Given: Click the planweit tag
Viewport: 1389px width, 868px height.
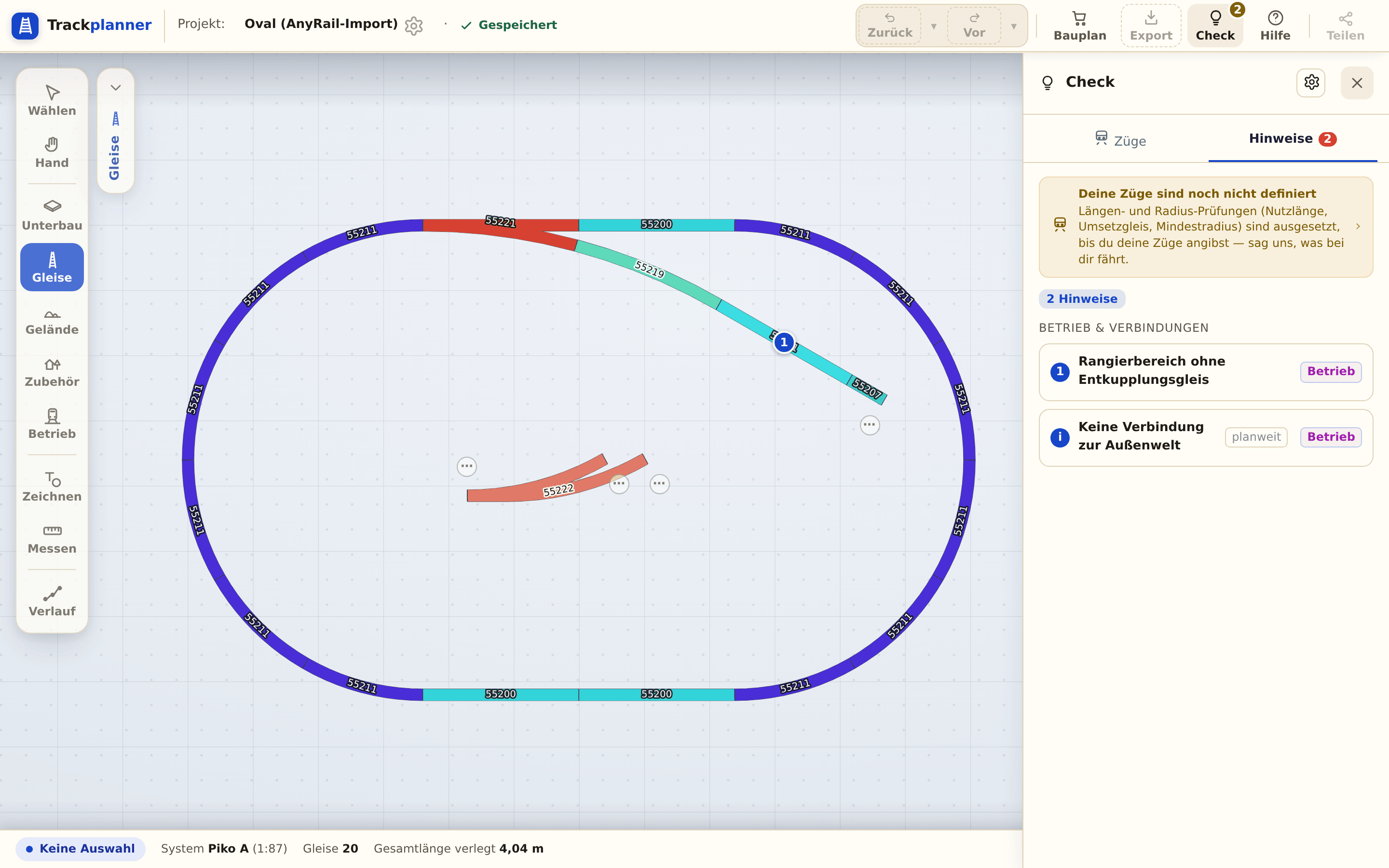Looking at the screenshot, I should (1256, 437).
